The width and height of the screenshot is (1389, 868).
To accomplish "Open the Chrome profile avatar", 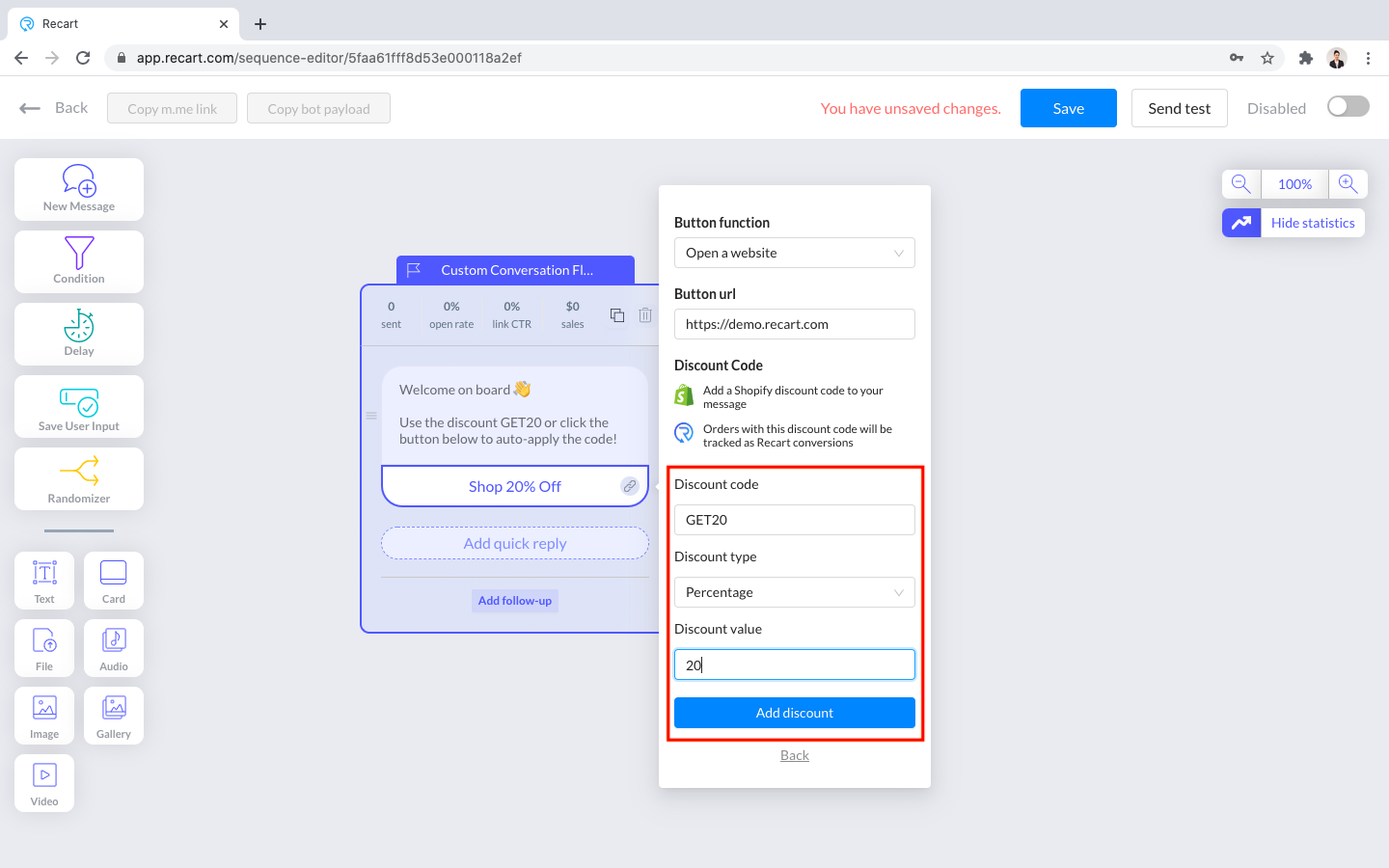I will point(1337,58).
